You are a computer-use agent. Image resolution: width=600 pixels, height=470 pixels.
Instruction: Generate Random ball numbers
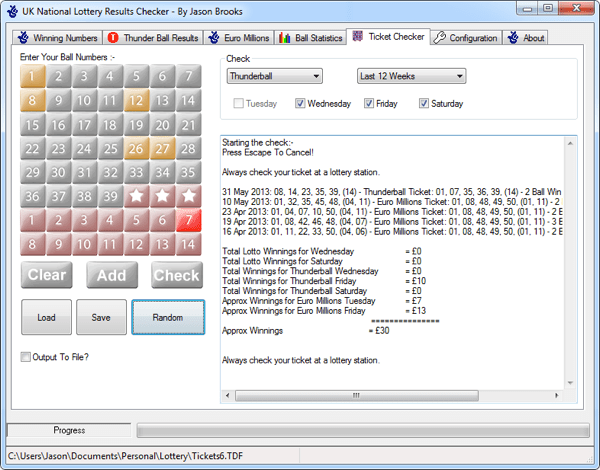pos(168,317)
